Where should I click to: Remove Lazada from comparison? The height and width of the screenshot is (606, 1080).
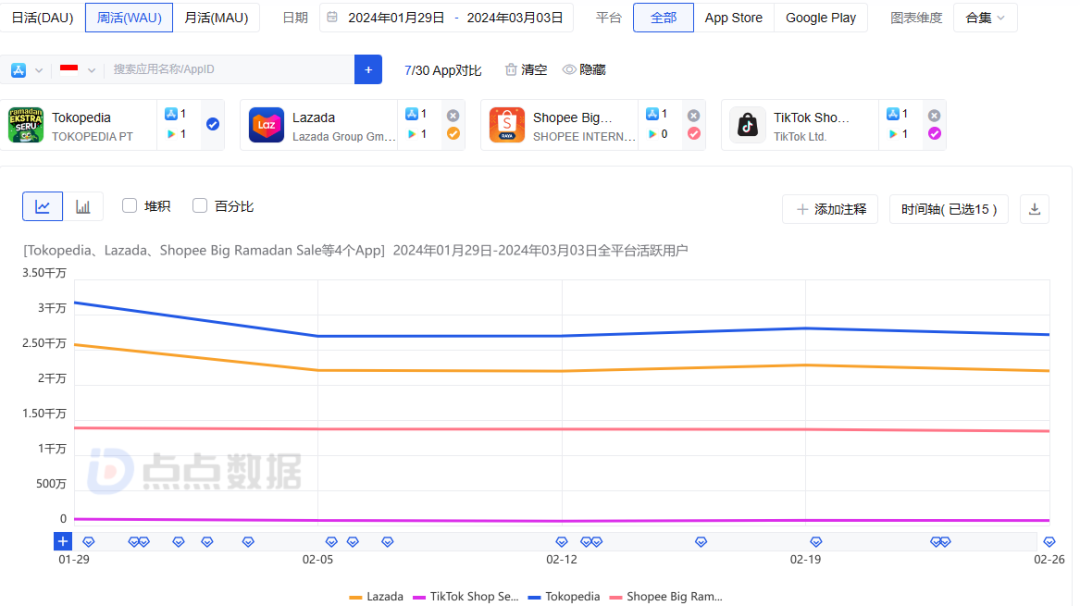453,116
